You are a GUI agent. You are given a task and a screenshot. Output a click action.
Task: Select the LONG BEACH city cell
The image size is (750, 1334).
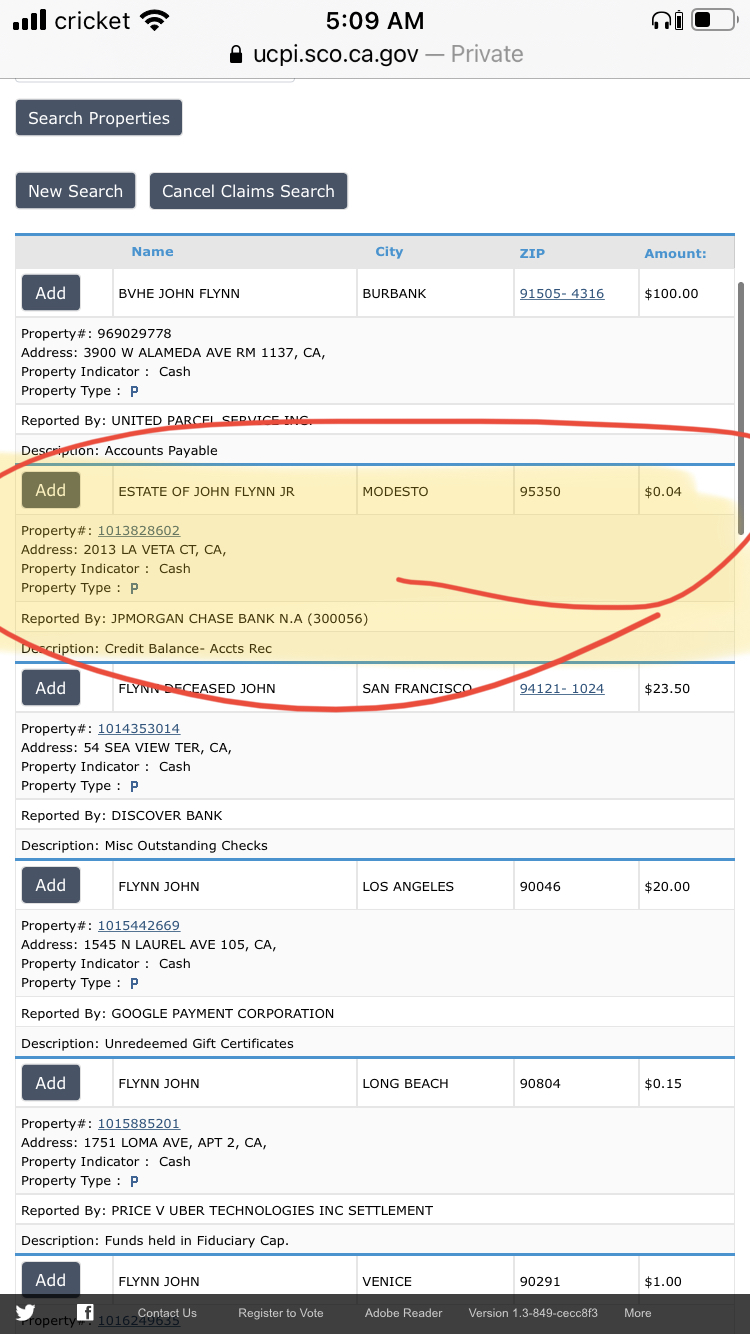point(435,1083)
